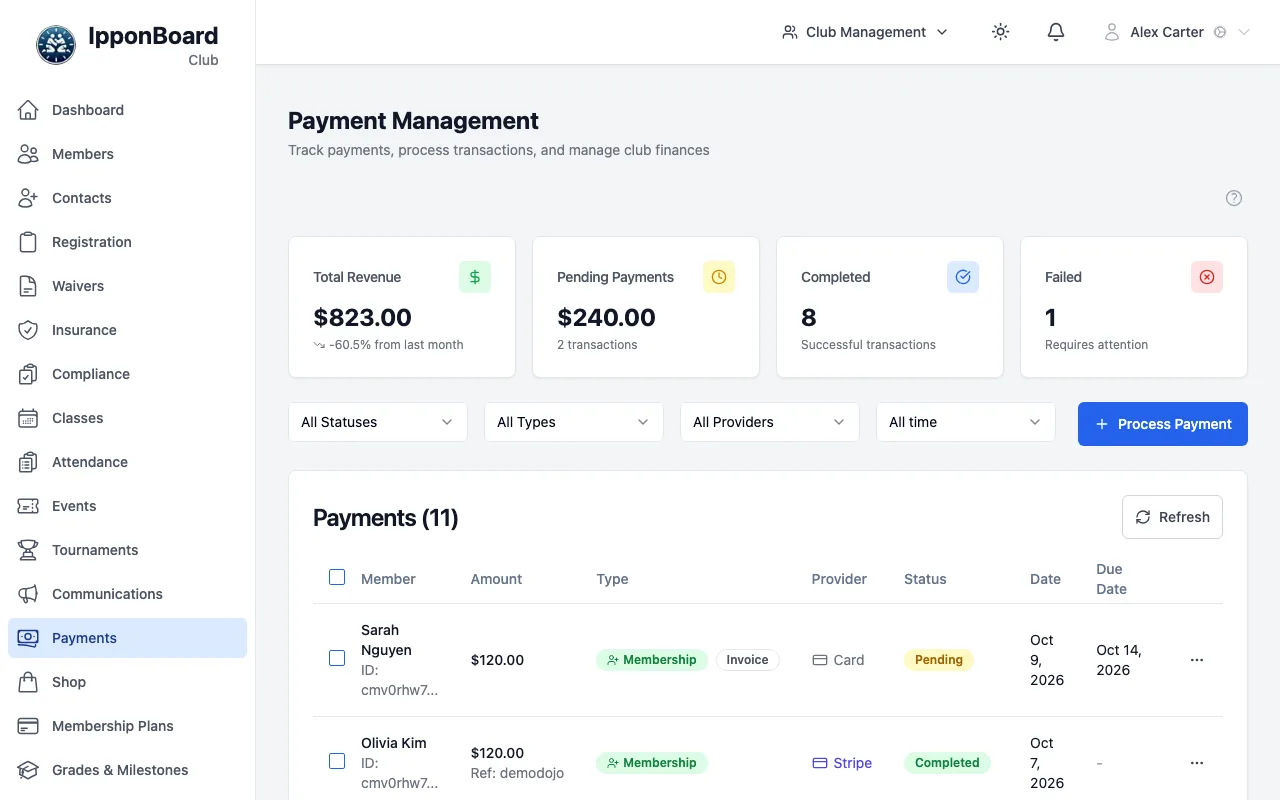Click the help question mark icon
The image size is (1280, 800).
(x=1234, y=198)
